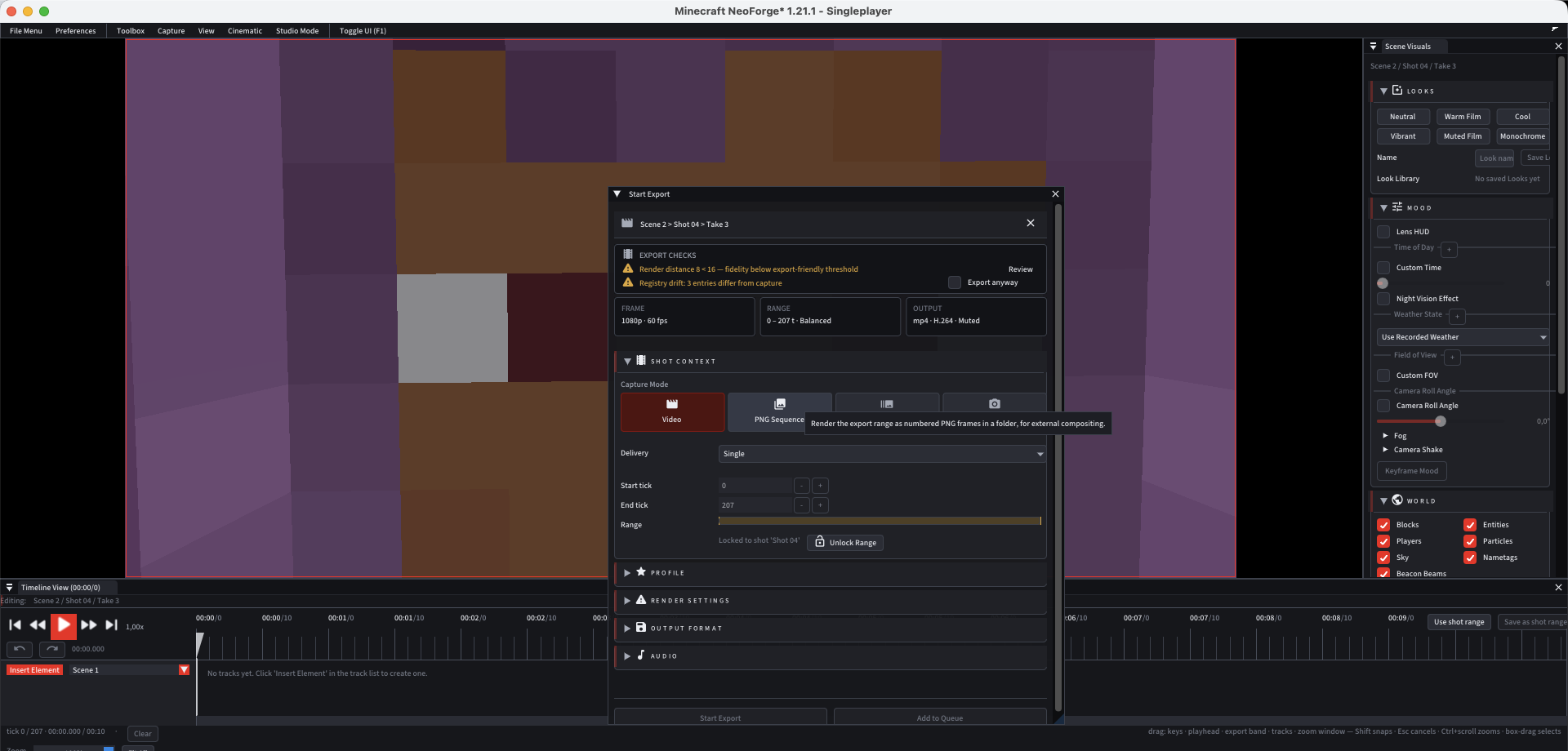Expand the Render Settings section
This screenshot has width=1568, height=751.
[627, 601]
